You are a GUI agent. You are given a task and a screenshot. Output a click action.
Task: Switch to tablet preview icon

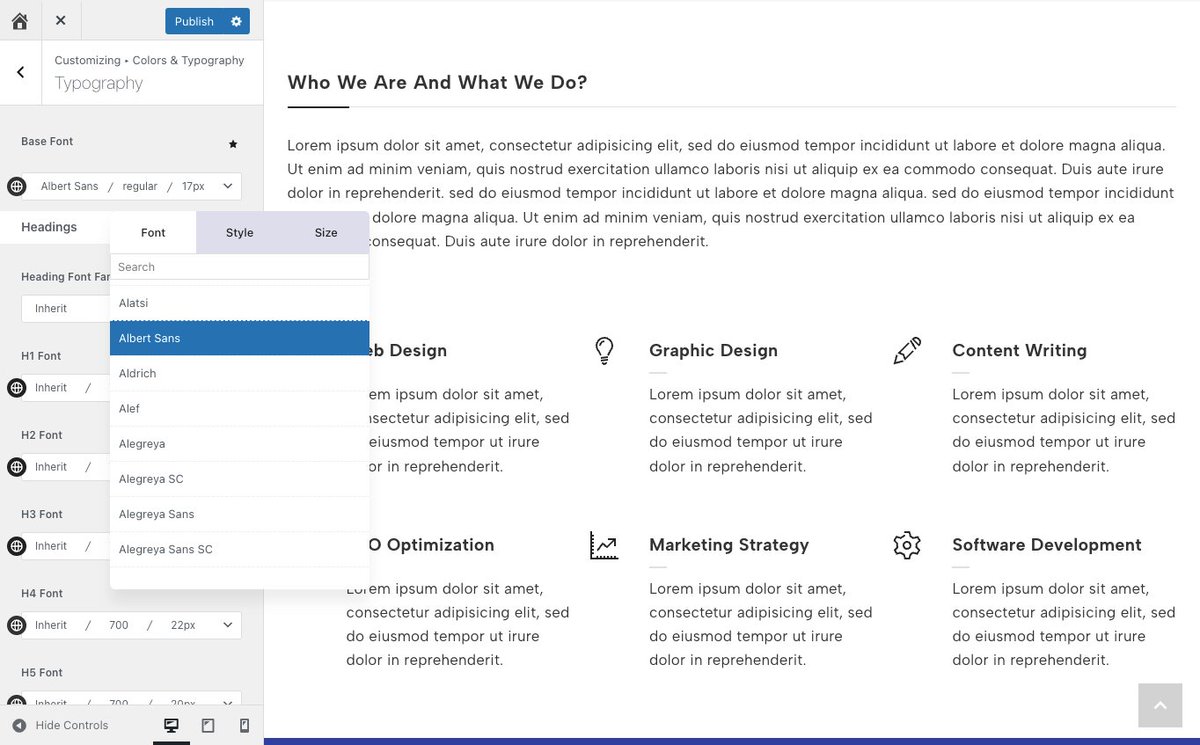tap(208, 725)
